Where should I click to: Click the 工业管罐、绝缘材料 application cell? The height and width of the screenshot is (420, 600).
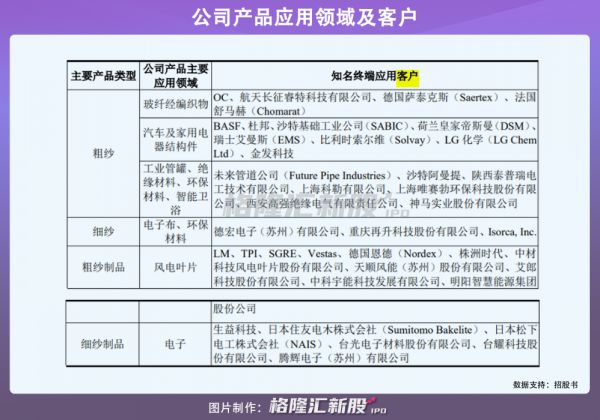click(176, 190)
